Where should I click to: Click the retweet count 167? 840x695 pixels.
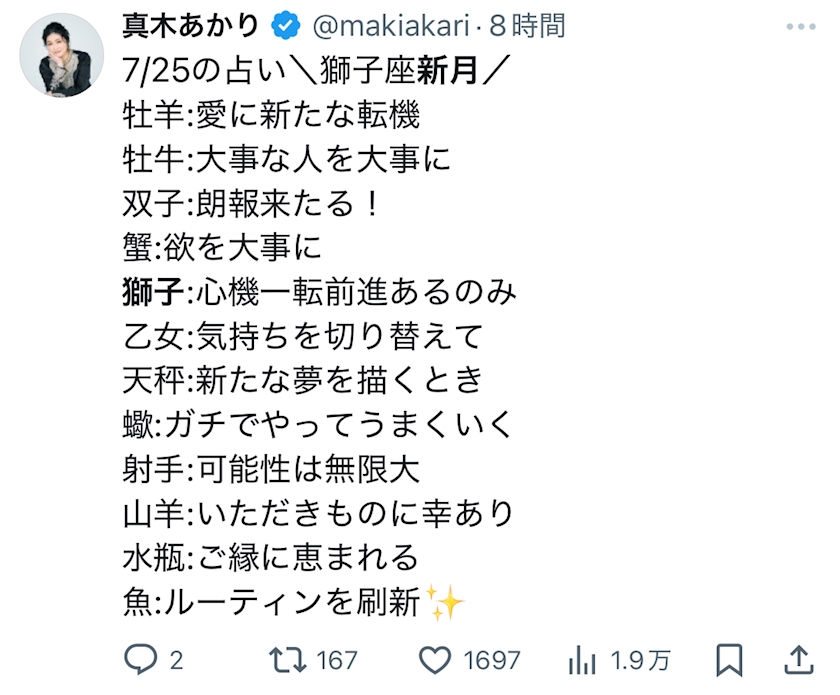336,660
